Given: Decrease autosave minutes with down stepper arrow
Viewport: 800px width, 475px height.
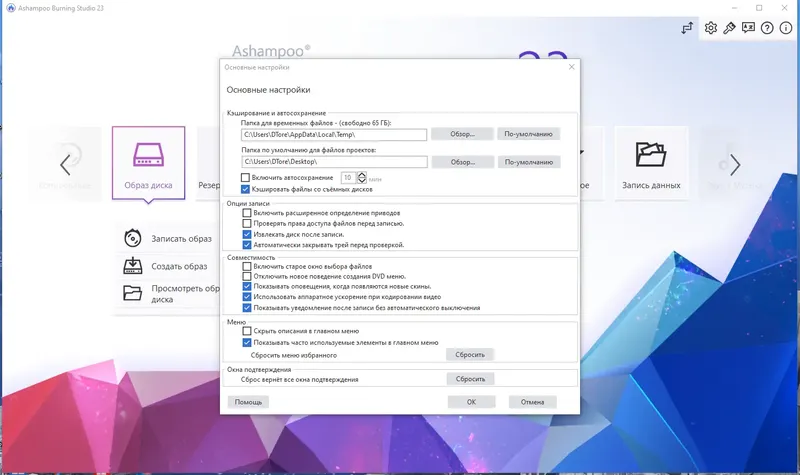Looking at the screenshot, I should click(362, 181).
